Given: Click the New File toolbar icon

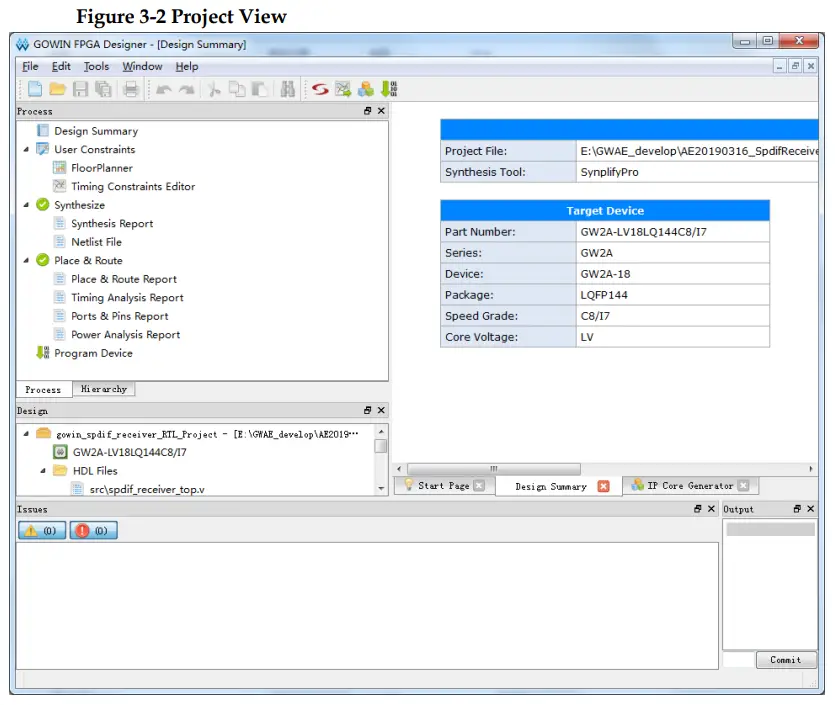Looking at the screenshot, I should point(35,89).
